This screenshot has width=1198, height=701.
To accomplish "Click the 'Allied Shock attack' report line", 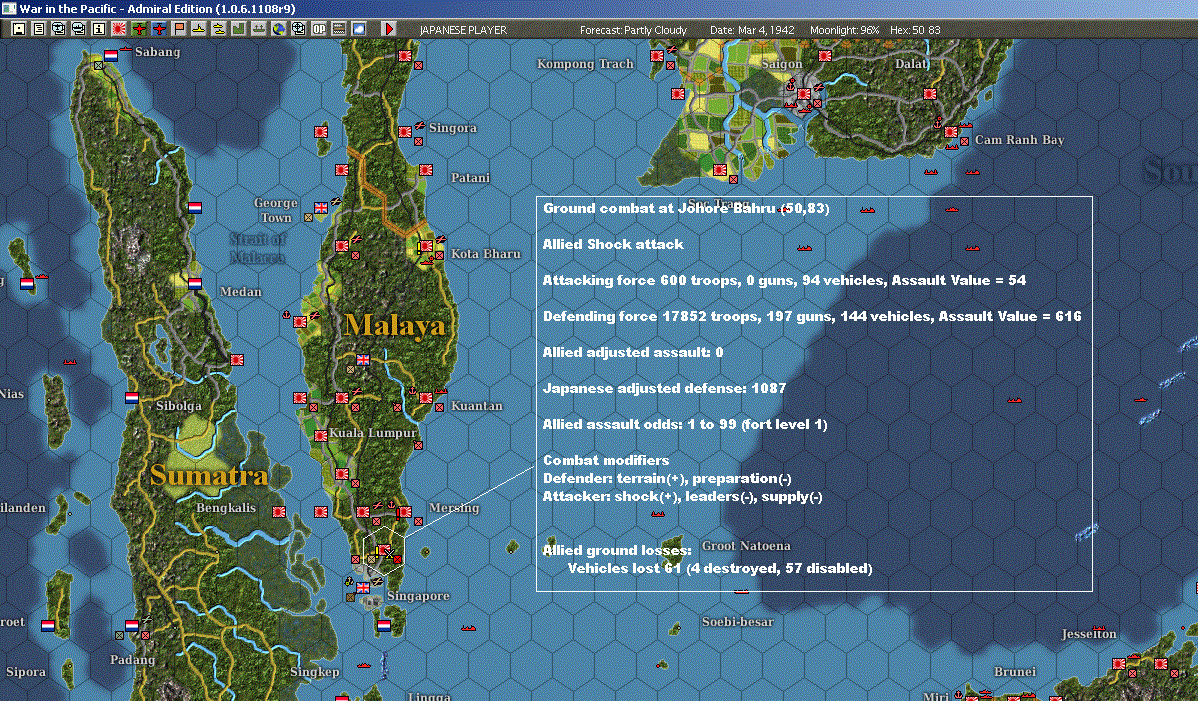I will click(613, 244).
